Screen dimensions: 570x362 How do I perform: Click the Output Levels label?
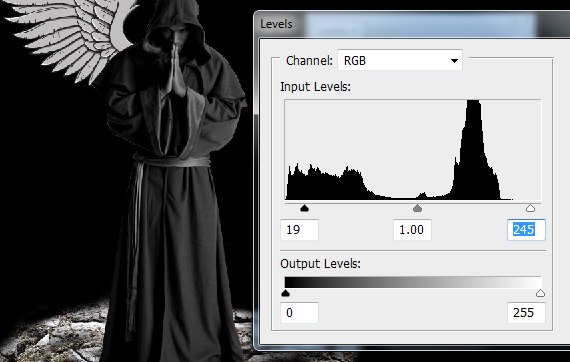tap(320, 264)
